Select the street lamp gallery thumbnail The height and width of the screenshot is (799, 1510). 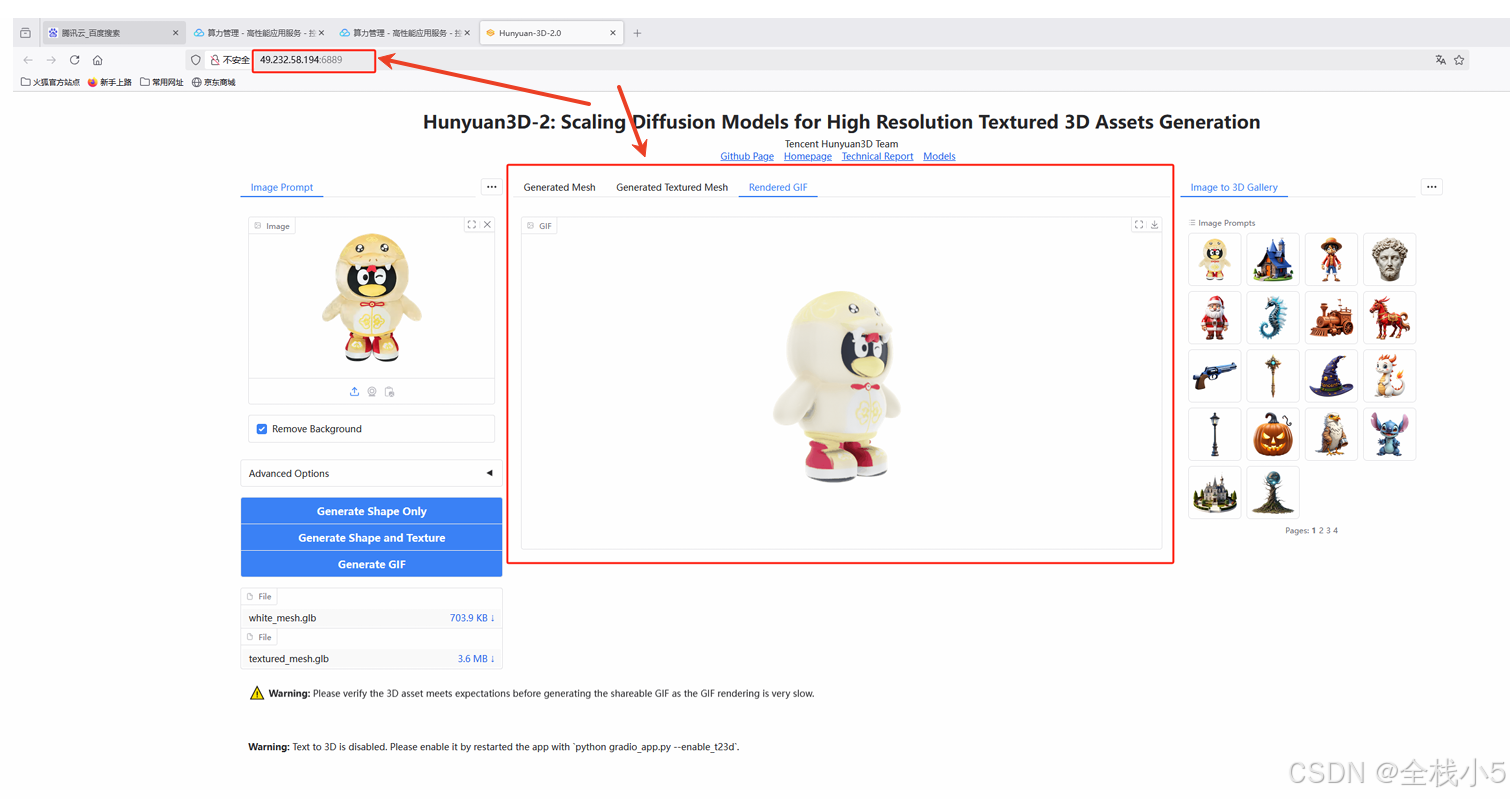tap(1215, 434)
